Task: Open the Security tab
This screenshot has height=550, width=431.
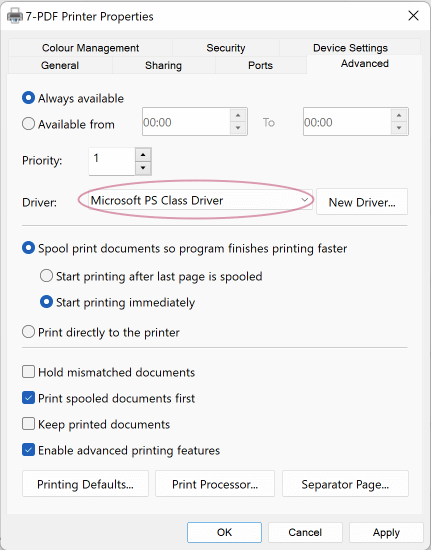Action: click(x=225, y=48)
